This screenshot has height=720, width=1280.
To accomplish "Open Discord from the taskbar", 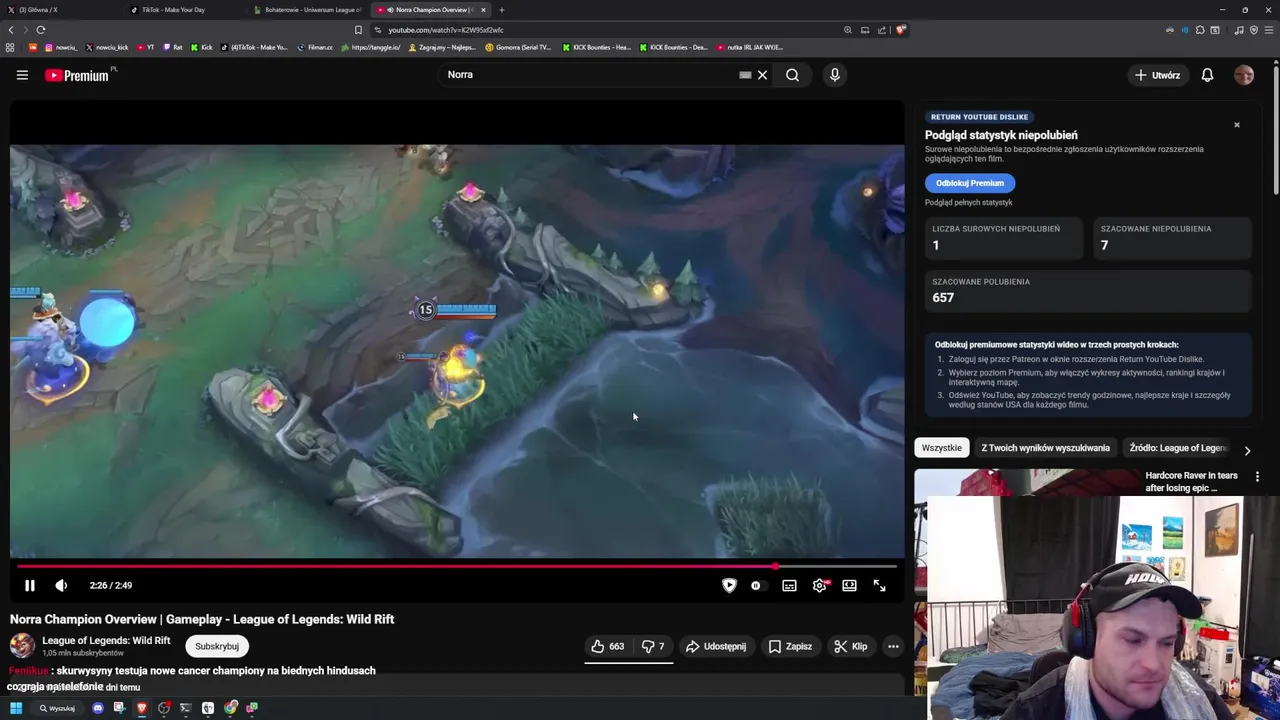I will (97, 708).
